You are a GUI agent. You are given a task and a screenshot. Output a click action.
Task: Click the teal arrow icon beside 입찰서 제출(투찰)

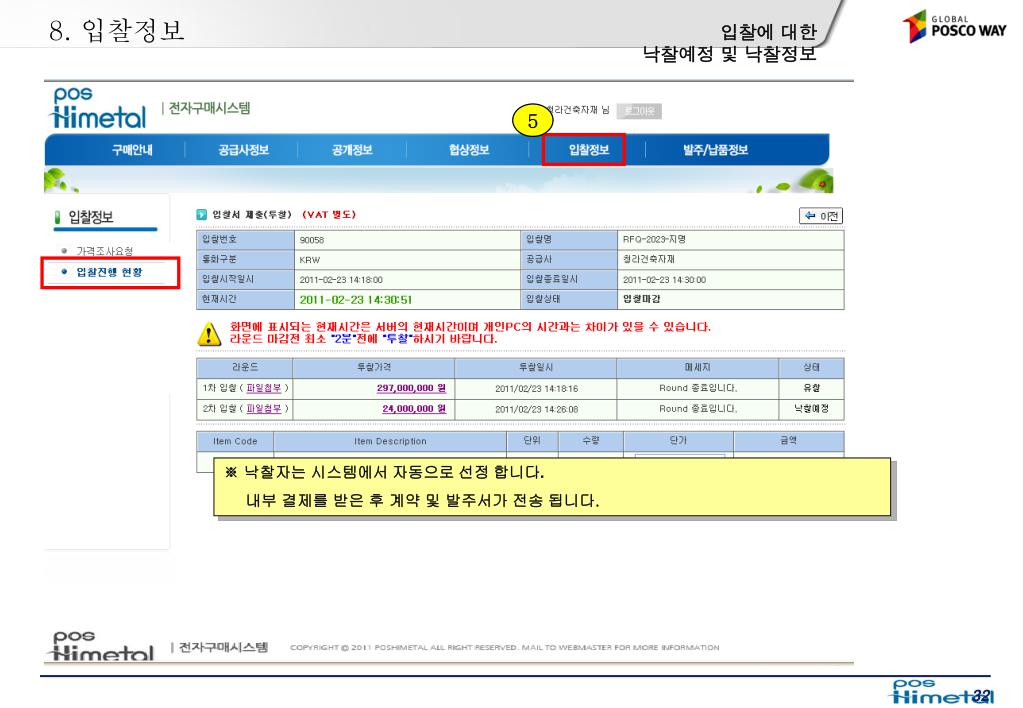pos(202,214)
